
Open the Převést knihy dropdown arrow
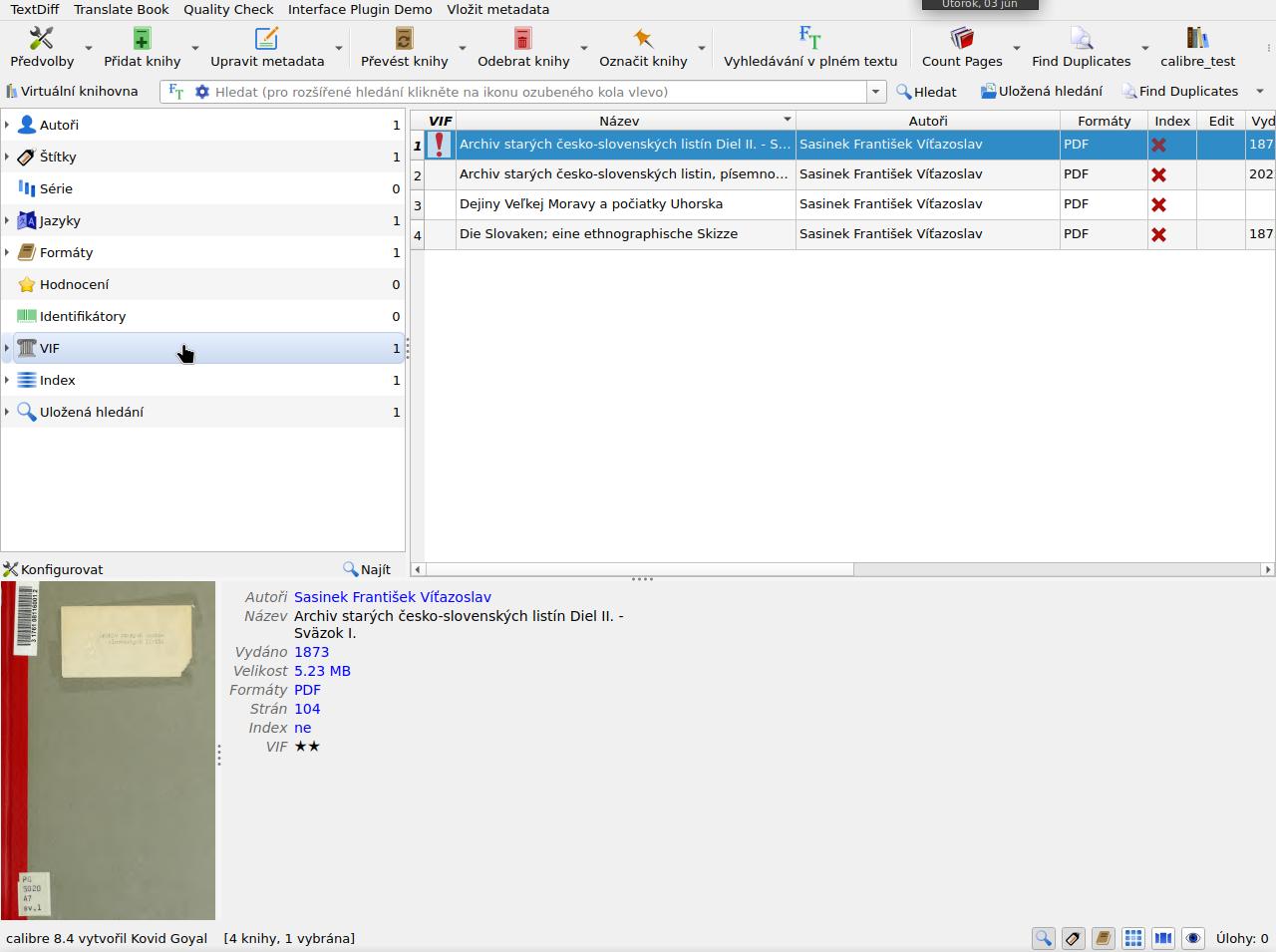463,48
